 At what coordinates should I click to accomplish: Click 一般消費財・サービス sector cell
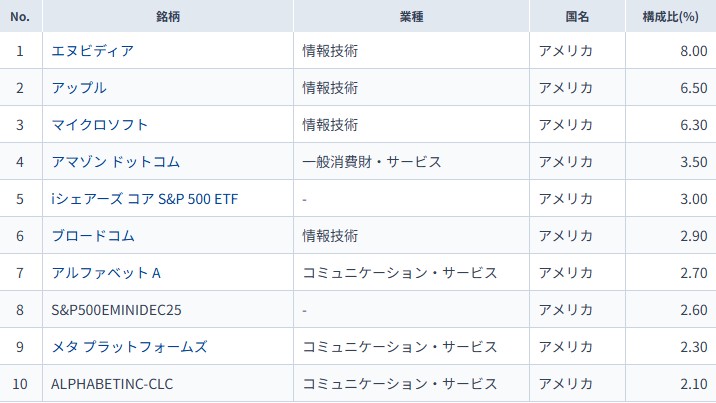371,162
